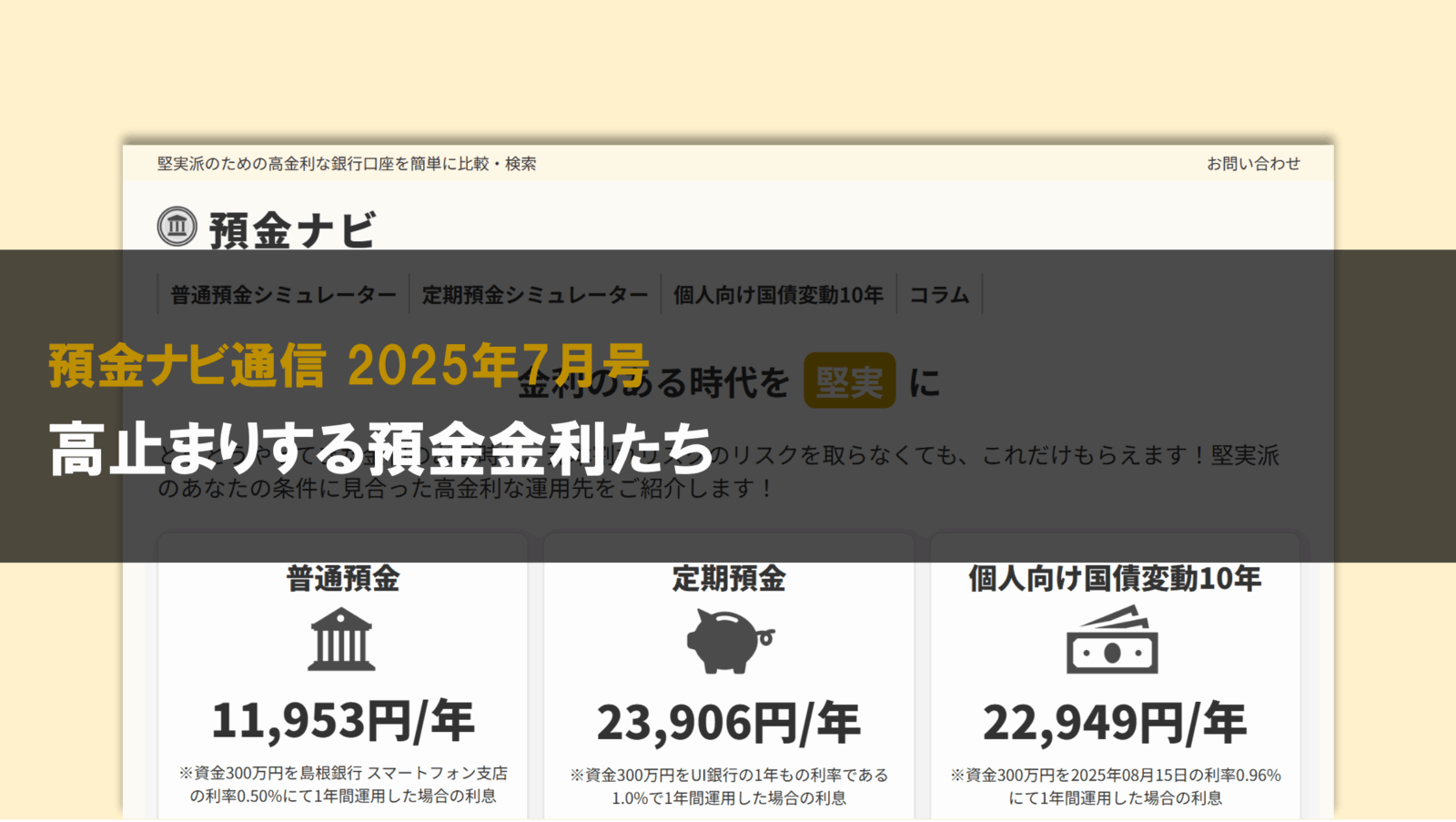Click the 高止まりする預金金利たち headline

(x=381, y=449)
